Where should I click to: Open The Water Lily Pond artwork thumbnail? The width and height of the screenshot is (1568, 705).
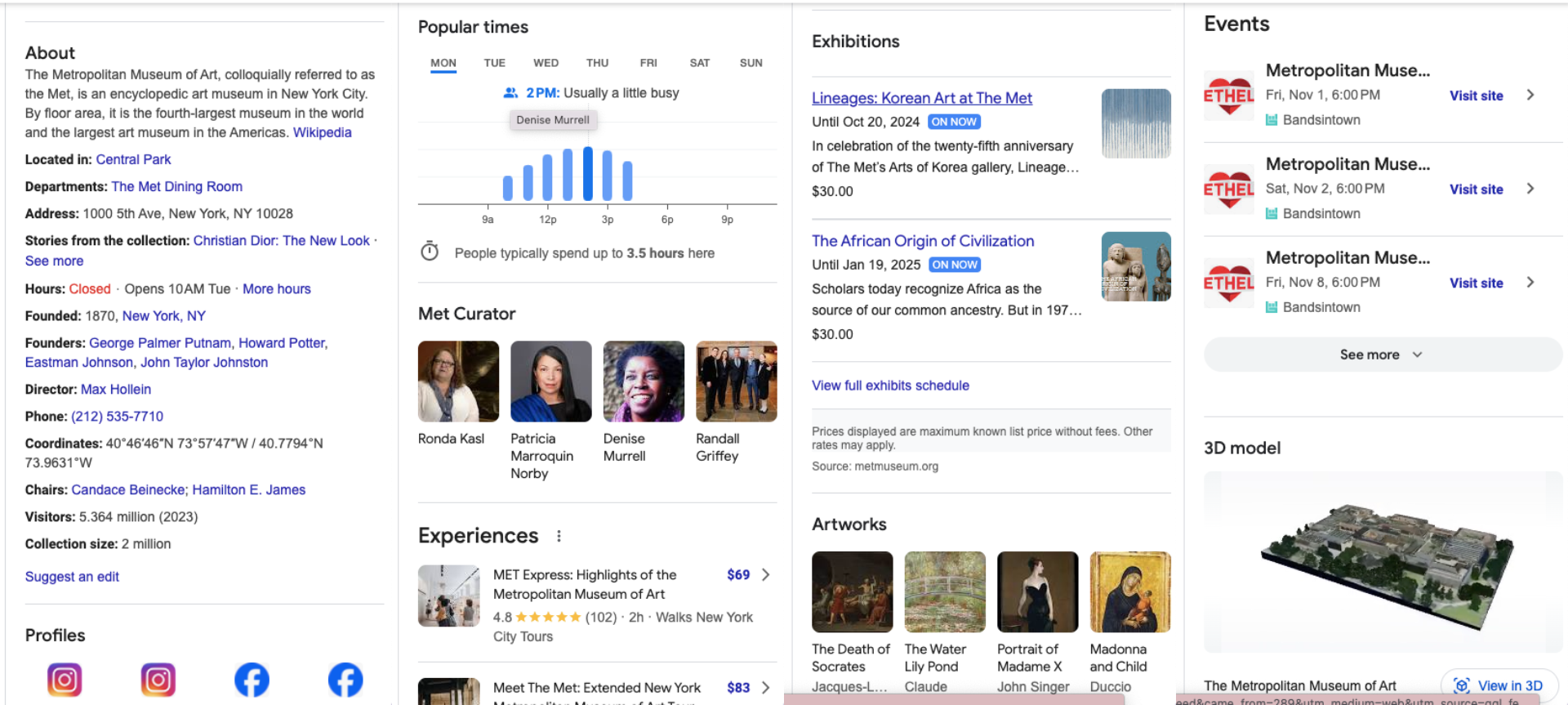click(x=945, y=591)
